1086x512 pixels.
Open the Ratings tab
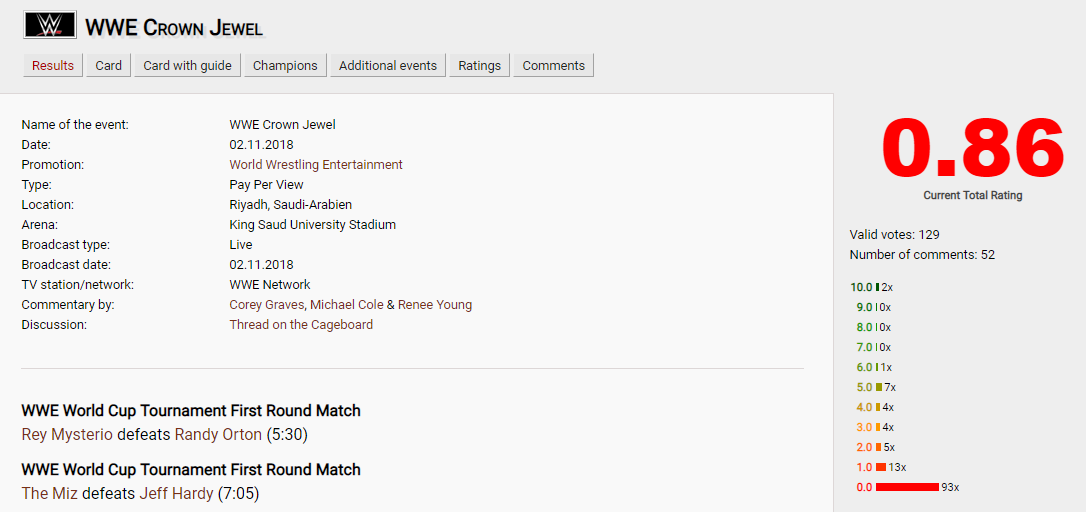(x=480, y=66)
